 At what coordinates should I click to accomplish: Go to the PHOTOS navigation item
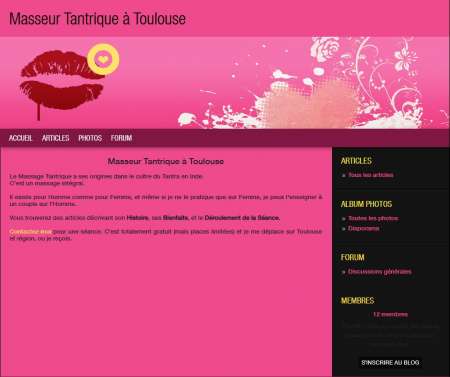90,138
